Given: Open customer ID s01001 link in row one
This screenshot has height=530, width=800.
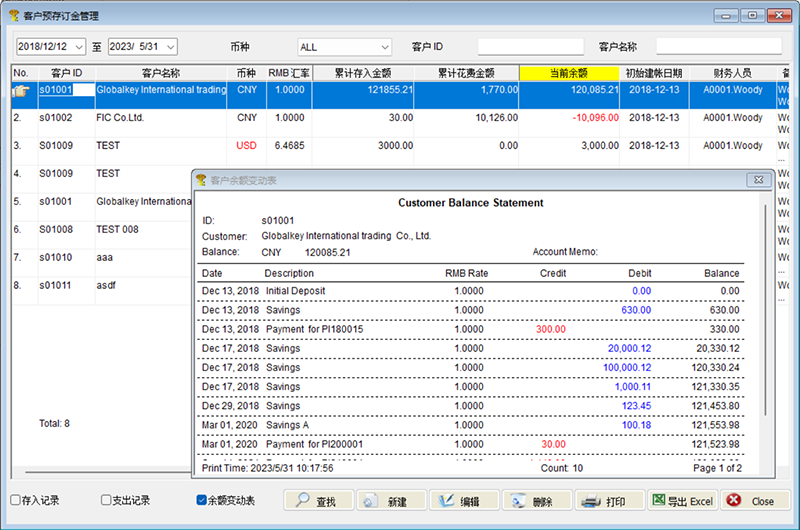Looking at the screenshot, I should click(x=55, y=90).
